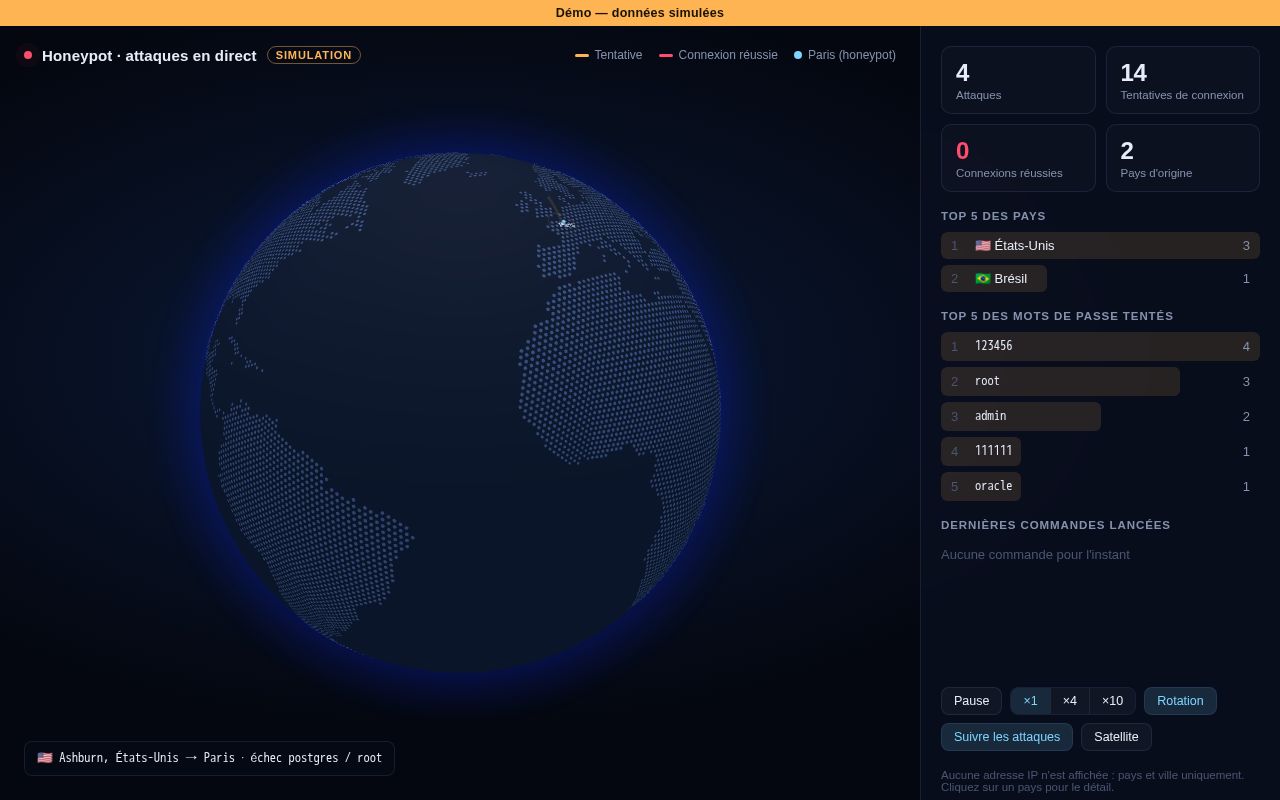Toggle Suivre les attaques mode

pos(1007,737)
